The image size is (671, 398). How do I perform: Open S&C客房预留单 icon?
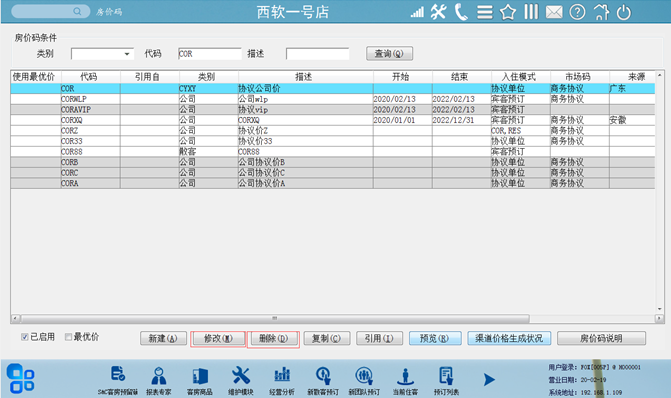point(118,380)
